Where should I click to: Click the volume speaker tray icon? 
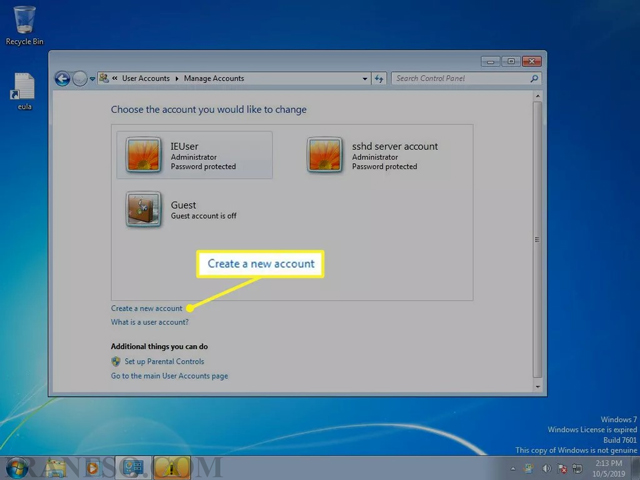tap(546, 468)
